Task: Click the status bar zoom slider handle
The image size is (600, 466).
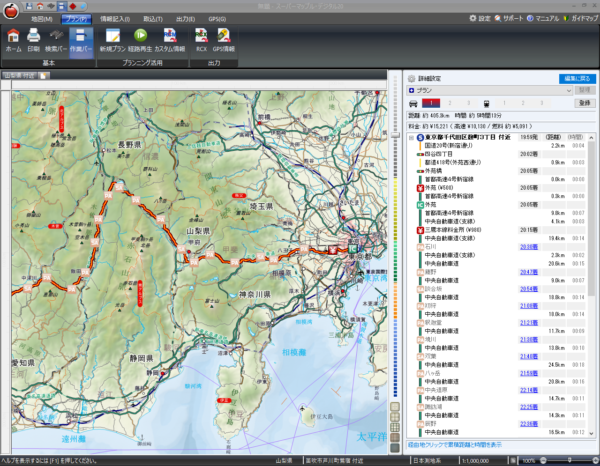Action: pos(569,460)
